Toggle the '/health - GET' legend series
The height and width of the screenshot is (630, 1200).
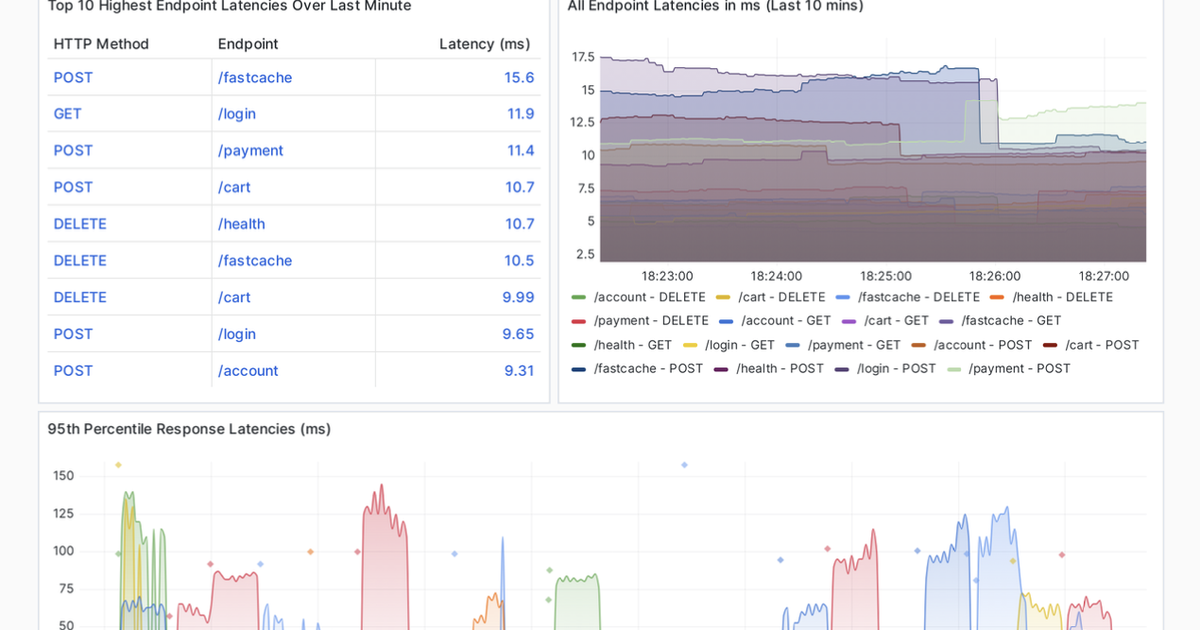click(633, 345)
